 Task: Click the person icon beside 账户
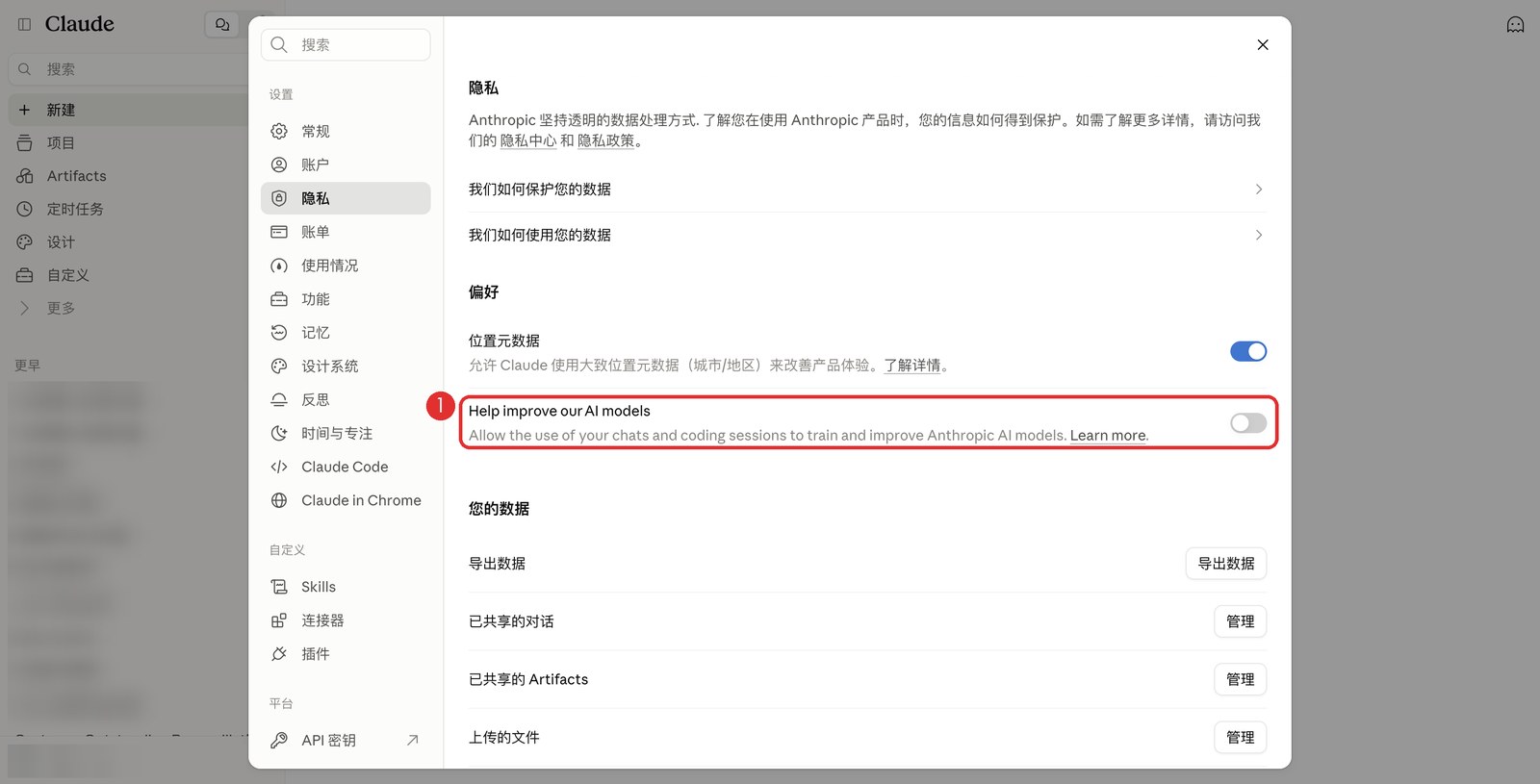click(279, 164)
